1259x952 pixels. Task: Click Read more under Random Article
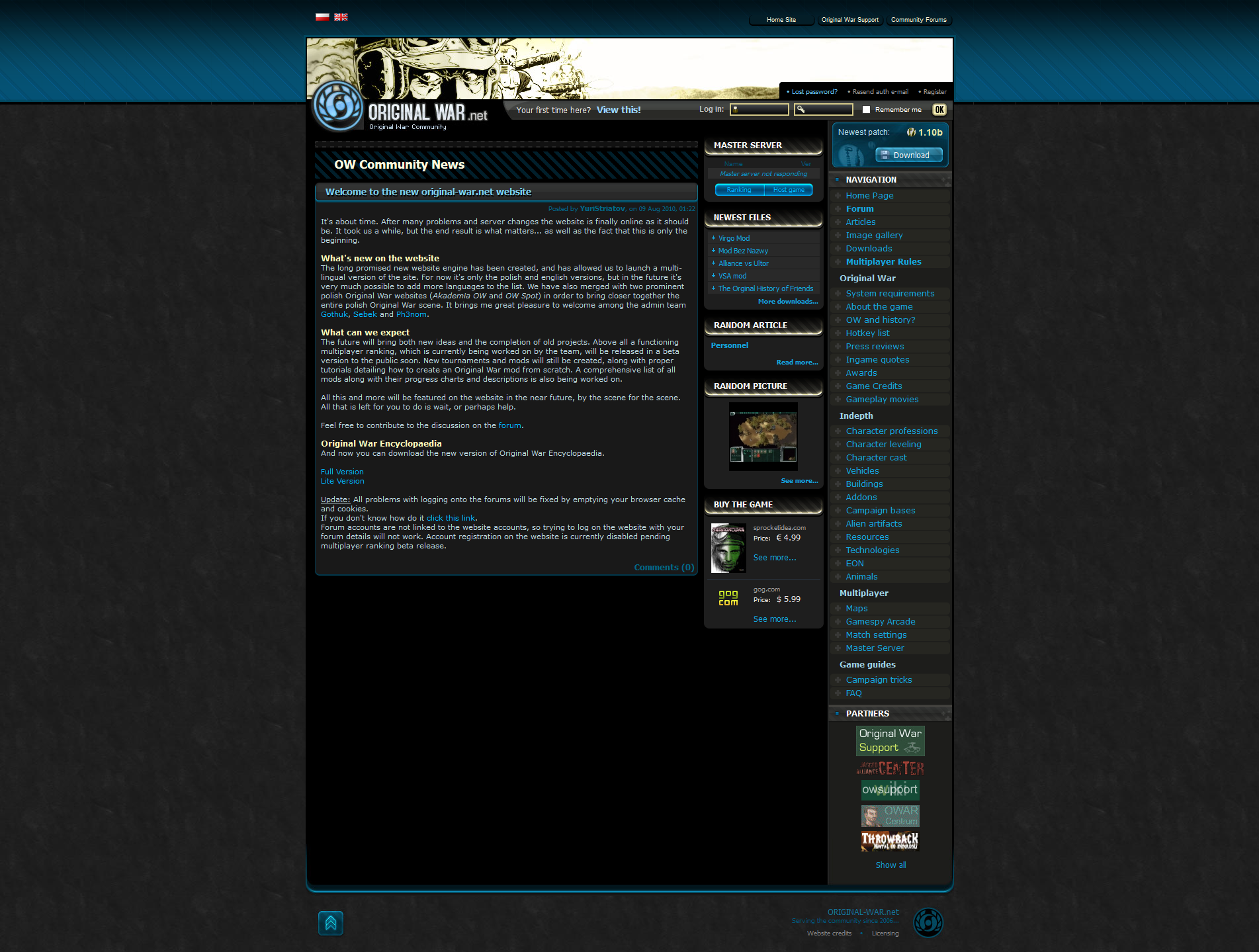(x=797, y=363)
